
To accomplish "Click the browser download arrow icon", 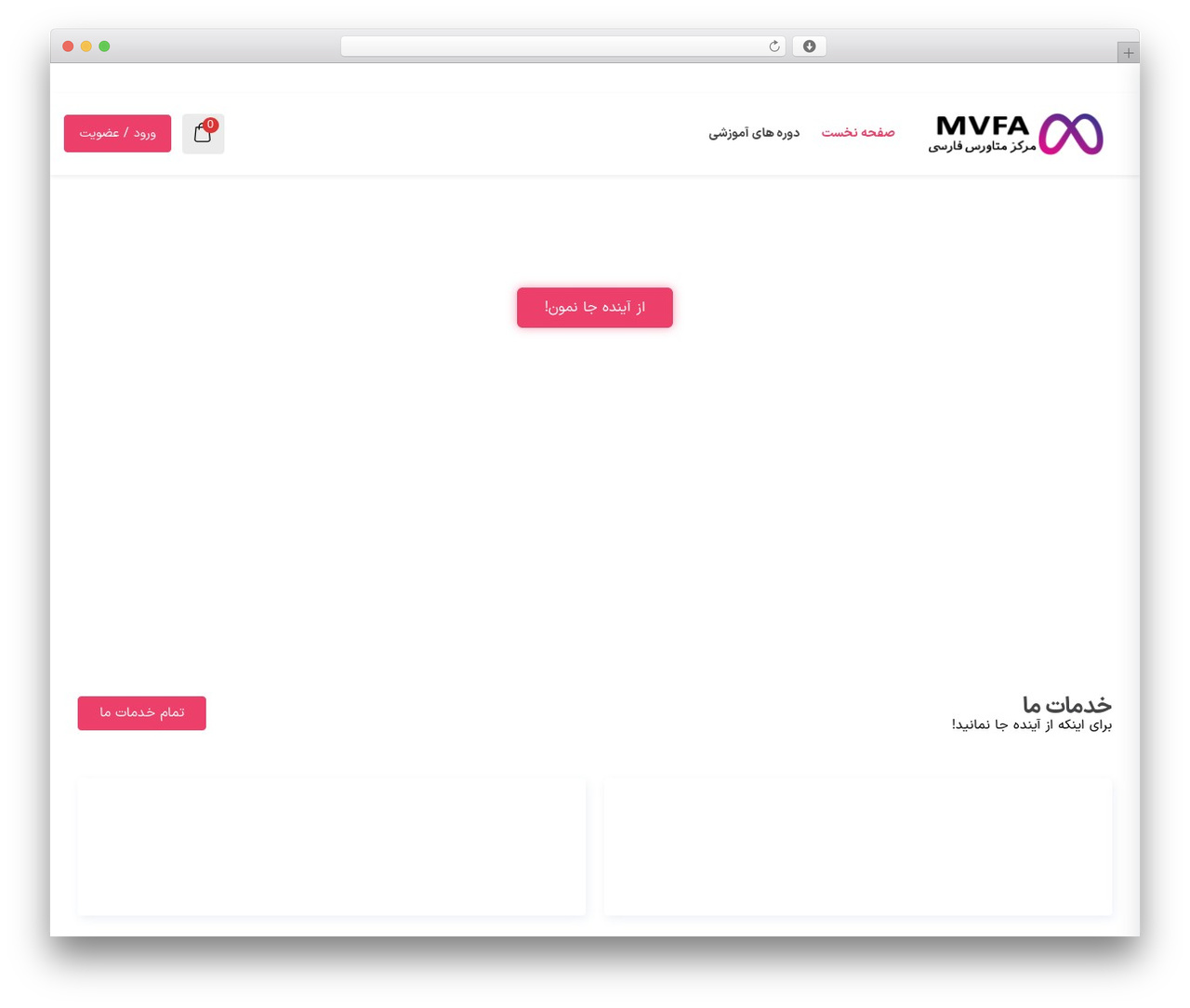I will tap(809, 46).
